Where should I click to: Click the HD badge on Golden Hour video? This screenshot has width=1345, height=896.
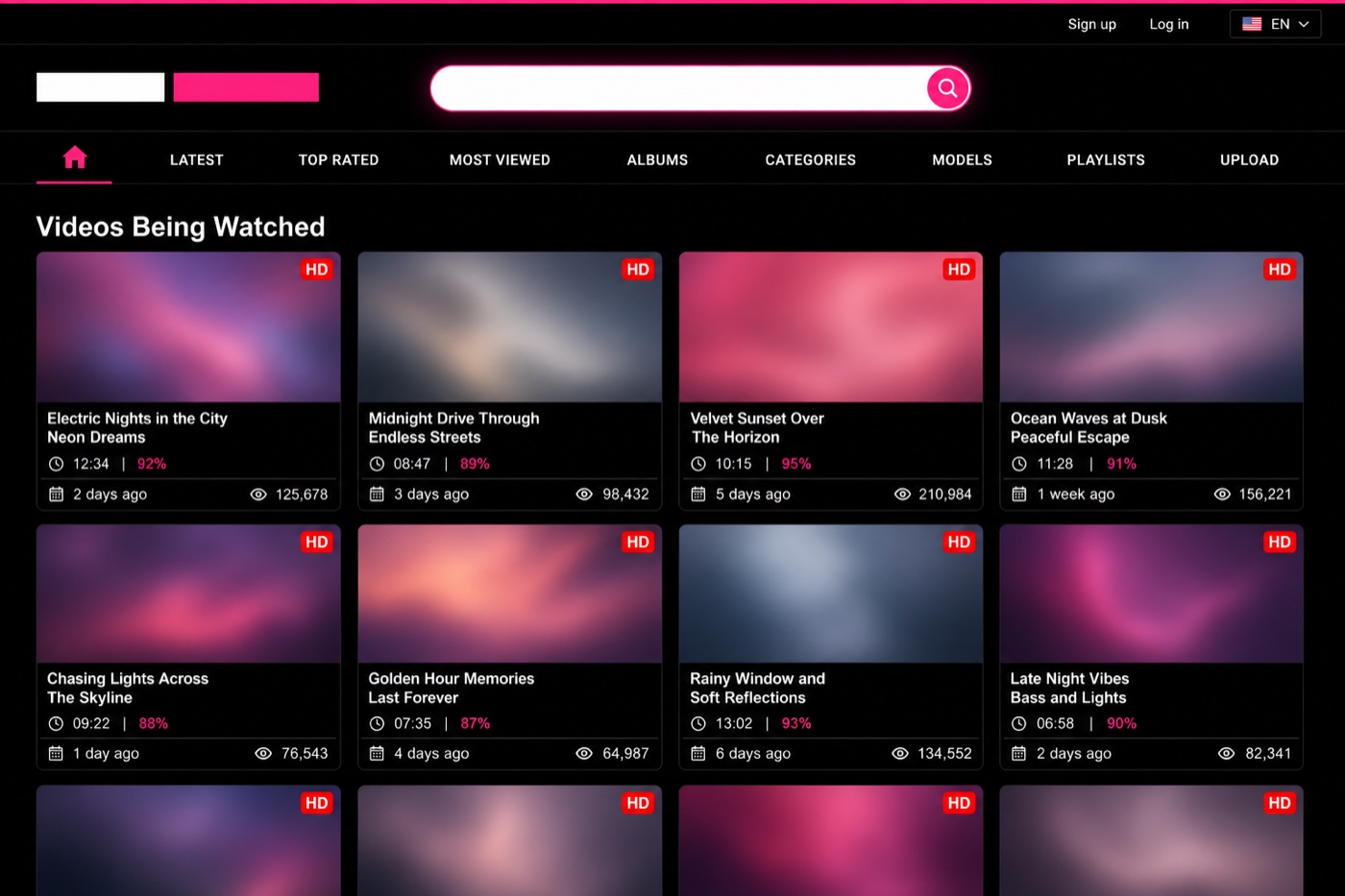pyautogui.click(x=638, y=543)
